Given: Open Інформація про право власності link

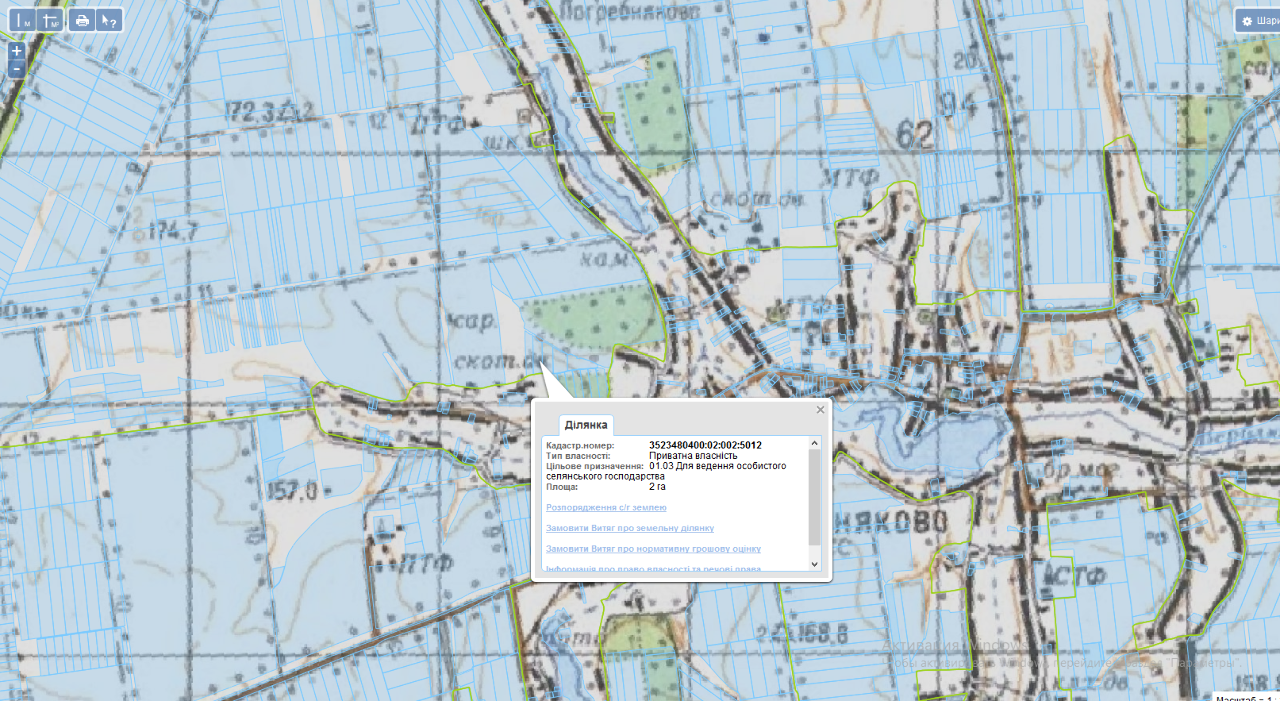Looking at the screenshot, I should [x=653, y=569].
